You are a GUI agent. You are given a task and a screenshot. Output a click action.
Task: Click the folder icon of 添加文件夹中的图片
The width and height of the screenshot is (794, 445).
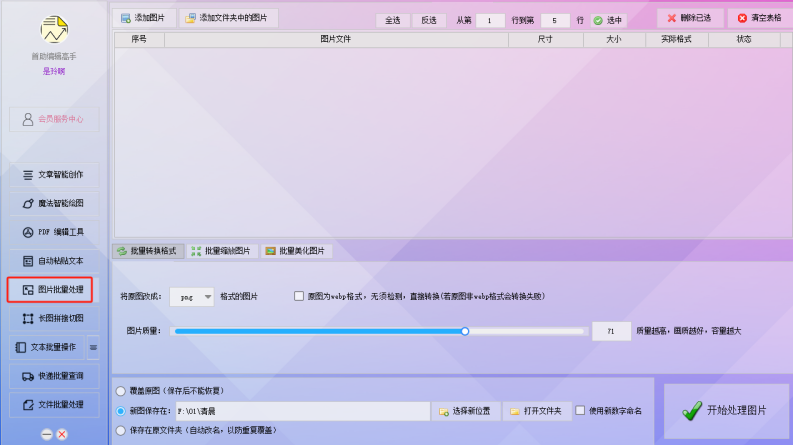pos(190,18)
